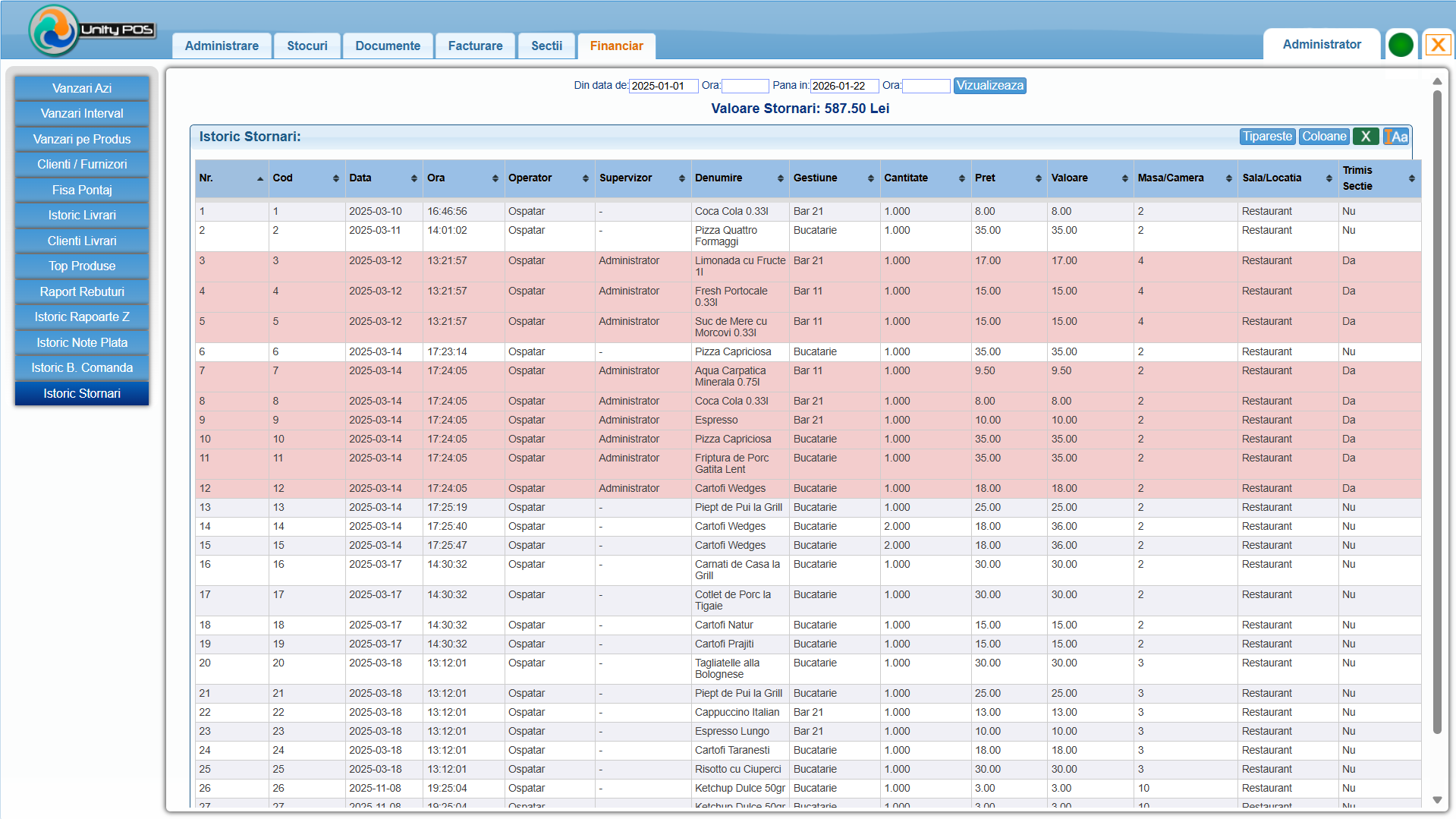Click the green status indicator circle
The width and height of the screenshot is (1456, 819).
point(1400,45)
